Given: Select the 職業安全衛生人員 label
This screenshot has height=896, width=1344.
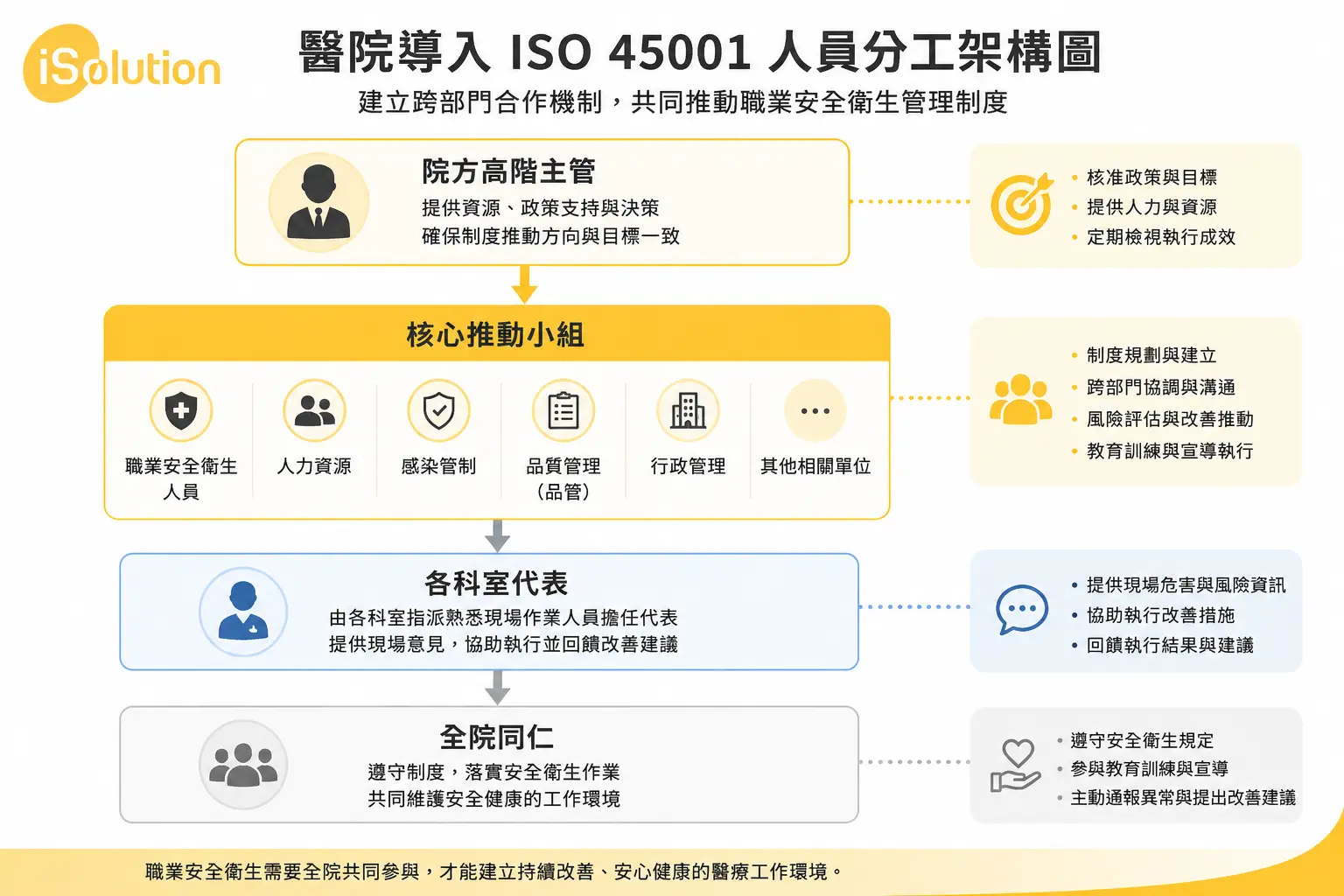Looking at the screenshot, I should tap(181, 479).
